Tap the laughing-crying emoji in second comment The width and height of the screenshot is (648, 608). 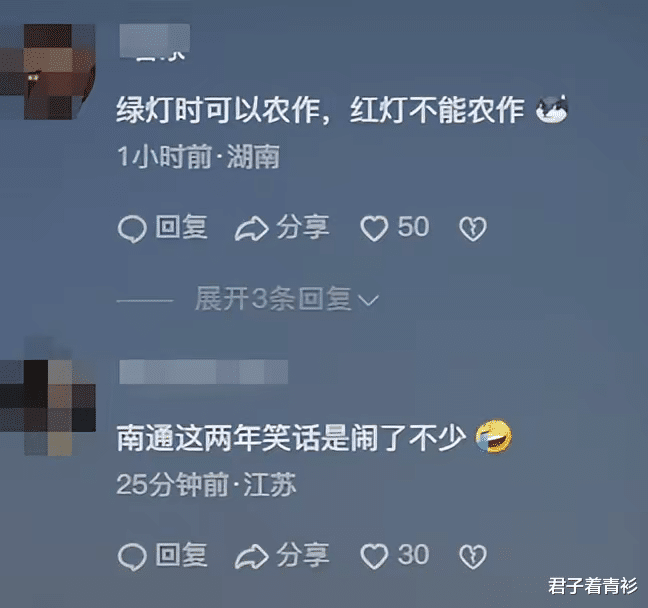point(494,437)
